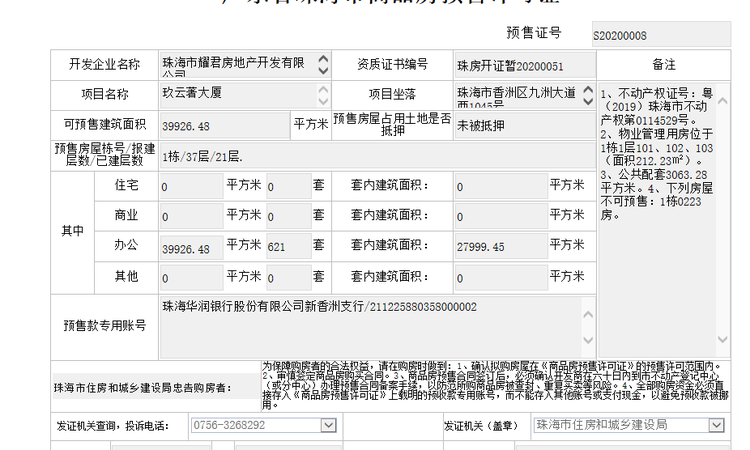This screenshot has width=750, height=450.
Task: Click the 其他 row label
Action: (126, 276)
